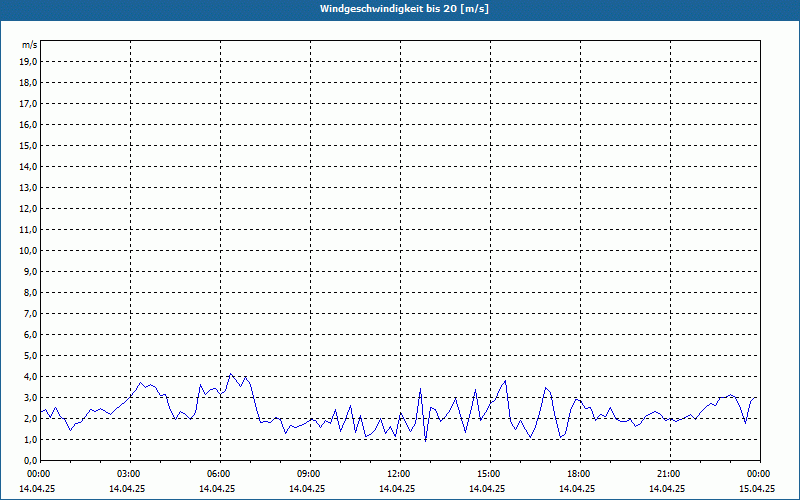Click the 6,0 y-axis value
Image resolution: width=800 pixels, height=500 pixels.
(x=30, y=335)
